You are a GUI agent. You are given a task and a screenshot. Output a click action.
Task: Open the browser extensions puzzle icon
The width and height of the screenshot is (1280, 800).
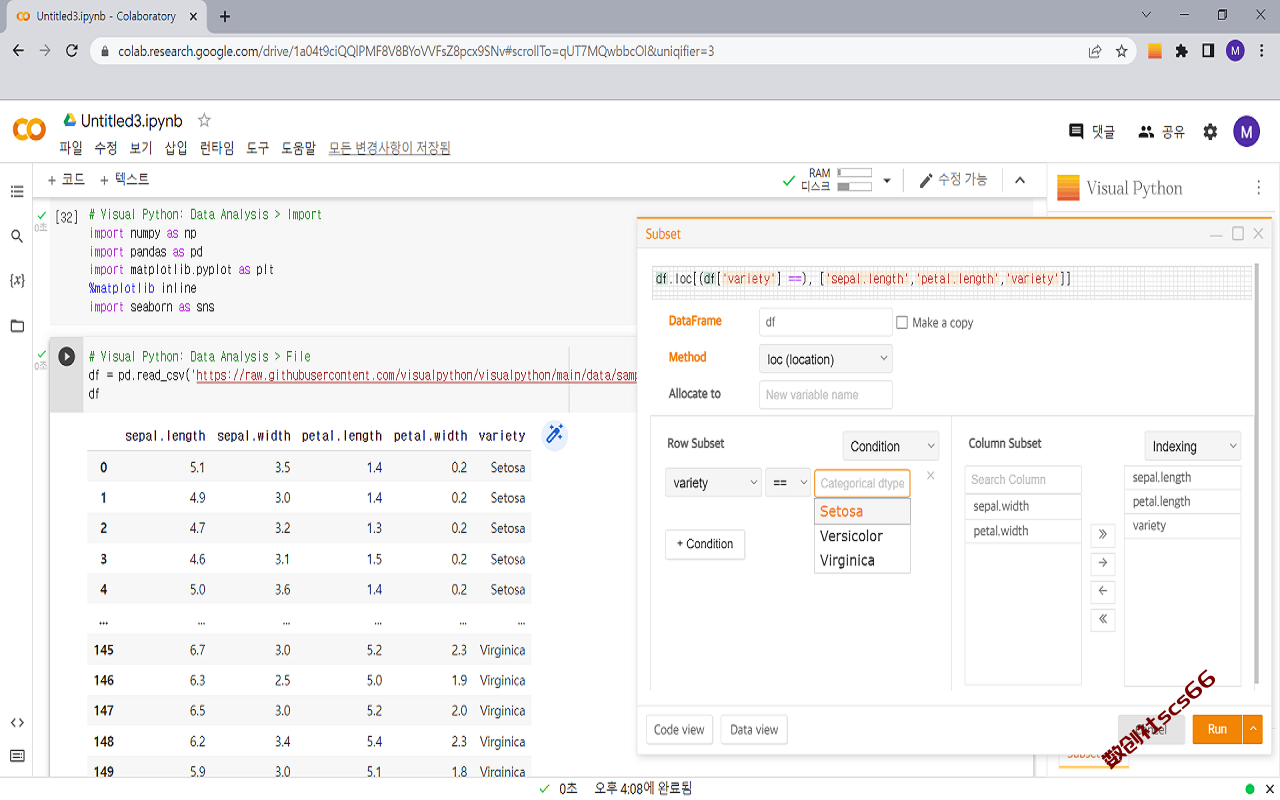click(x=1181, y=51)
